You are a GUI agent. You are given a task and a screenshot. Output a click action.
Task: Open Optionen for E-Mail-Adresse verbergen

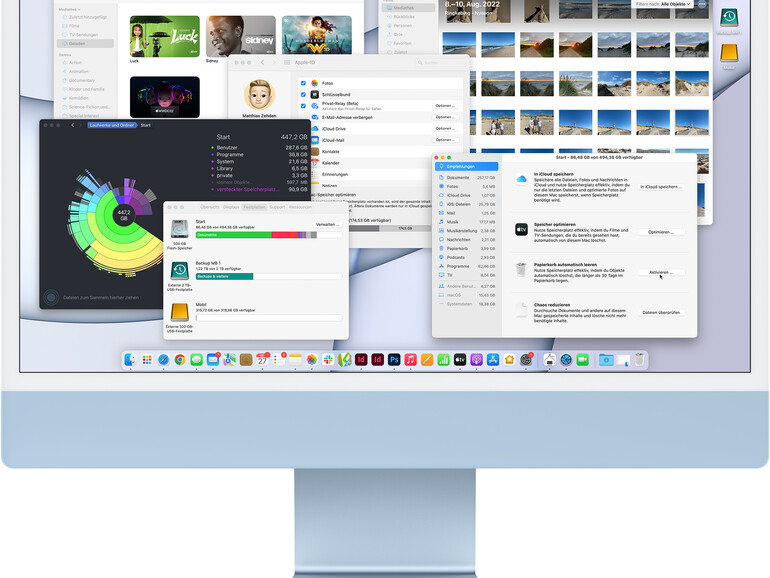445,117
